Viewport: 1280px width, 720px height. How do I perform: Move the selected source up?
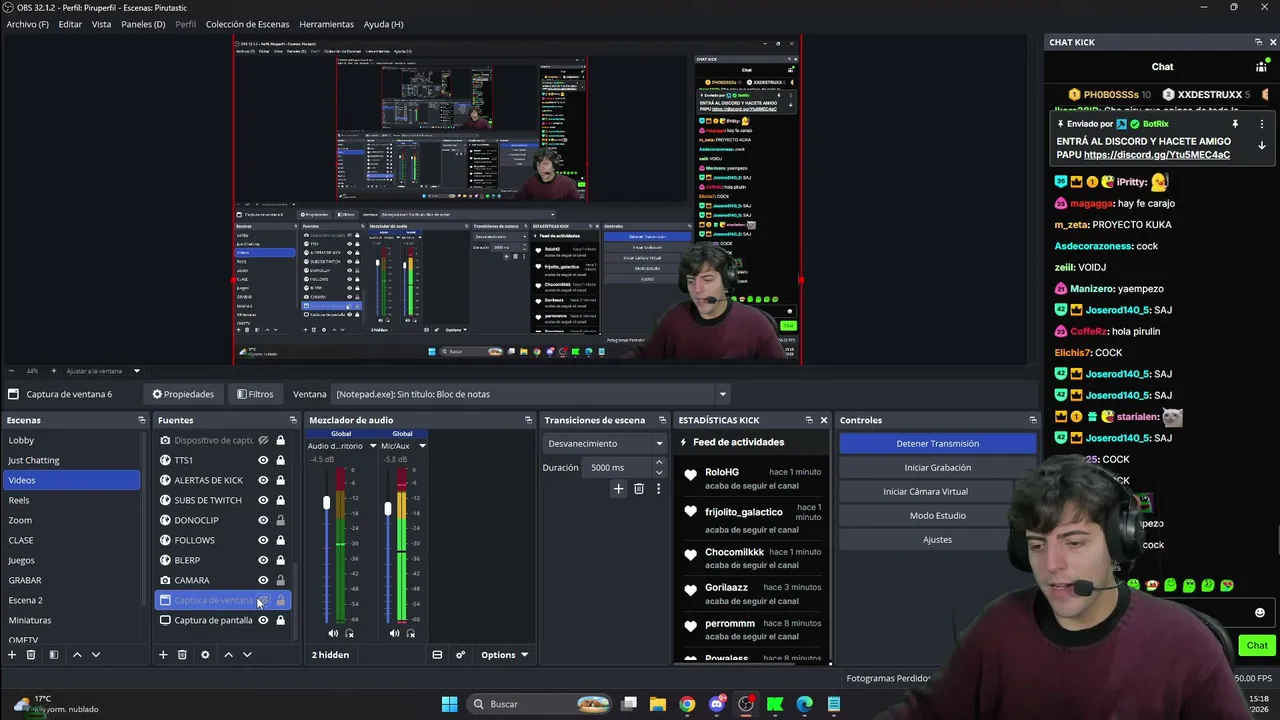(x=228, y=655)
